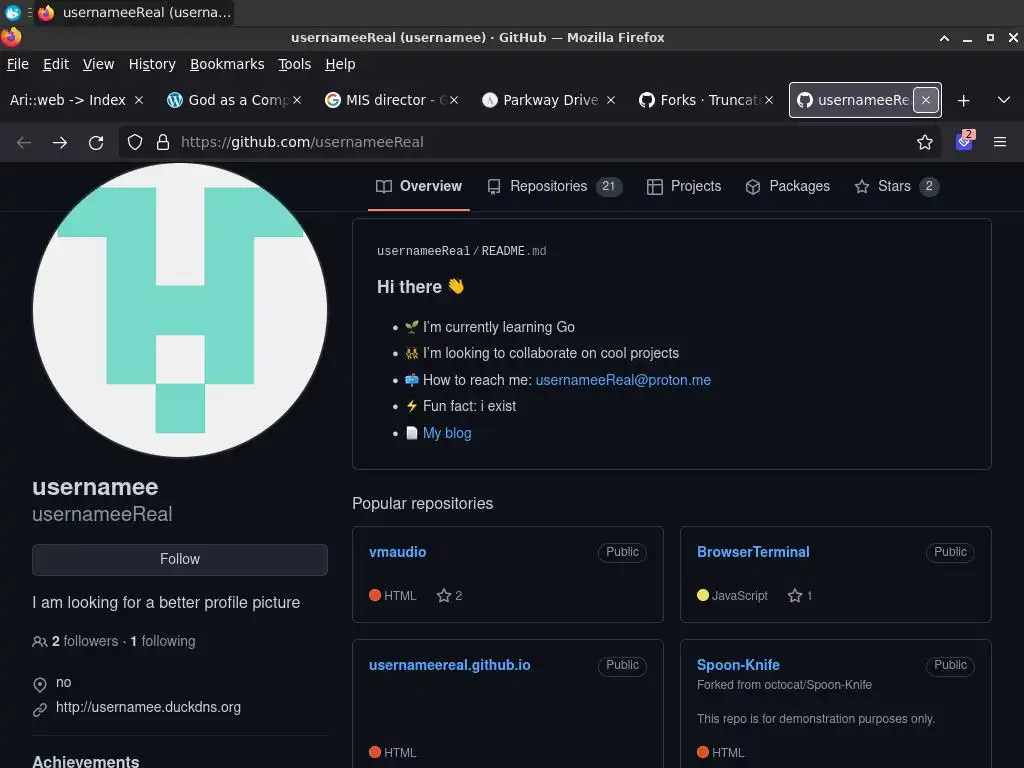Close the MIS director tab
This screenshot has width=1024, height=768.
point(454,100)
